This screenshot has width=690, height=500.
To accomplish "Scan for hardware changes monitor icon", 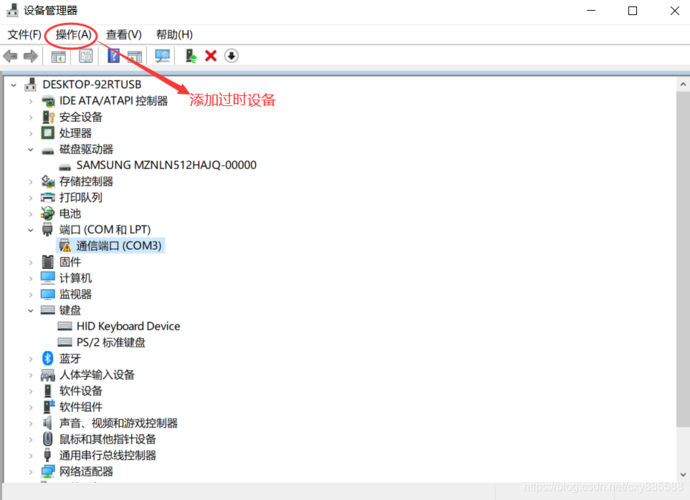I will coord(162,56).
